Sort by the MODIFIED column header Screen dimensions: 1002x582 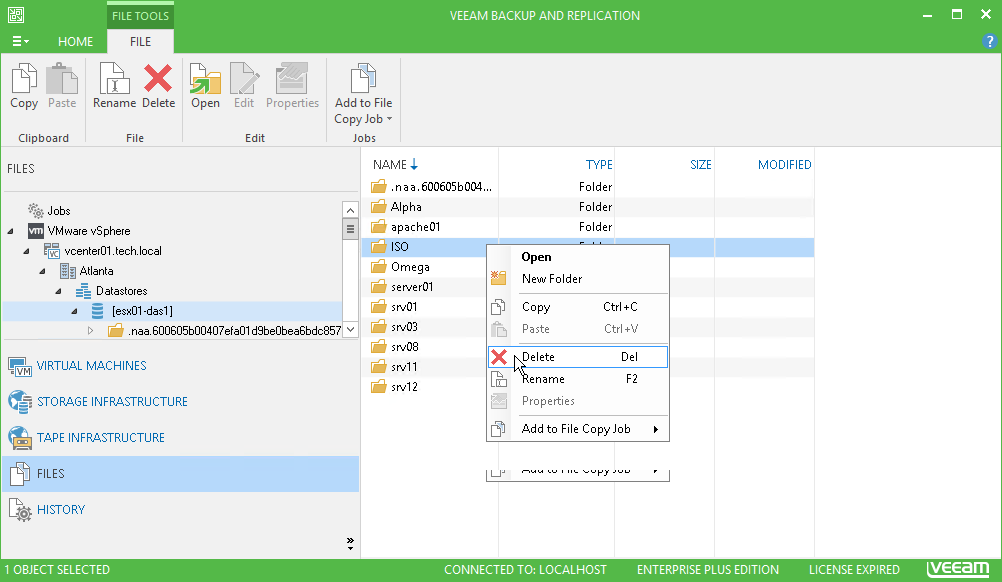(x=784, y=165)
